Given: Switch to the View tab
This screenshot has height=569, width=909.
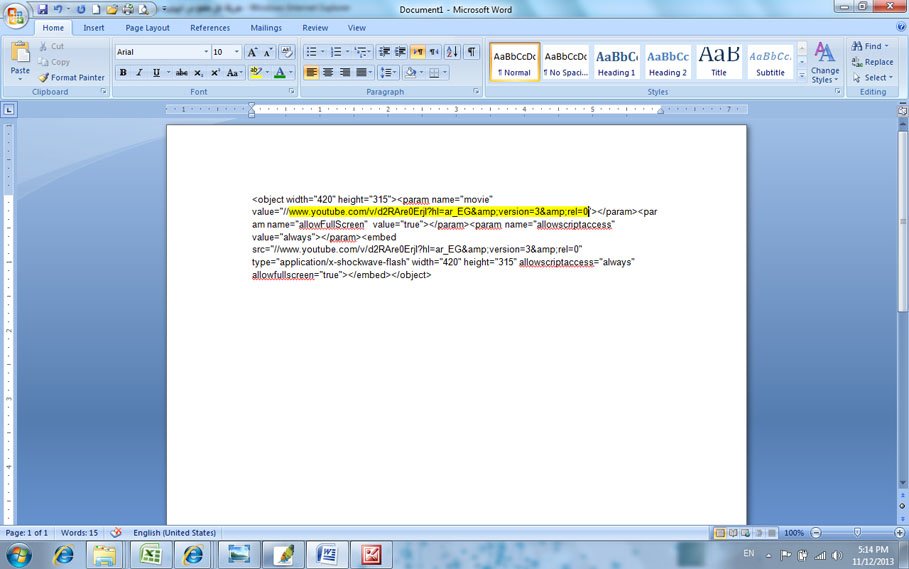Looking at the screenshot, I should coord(357,28).
